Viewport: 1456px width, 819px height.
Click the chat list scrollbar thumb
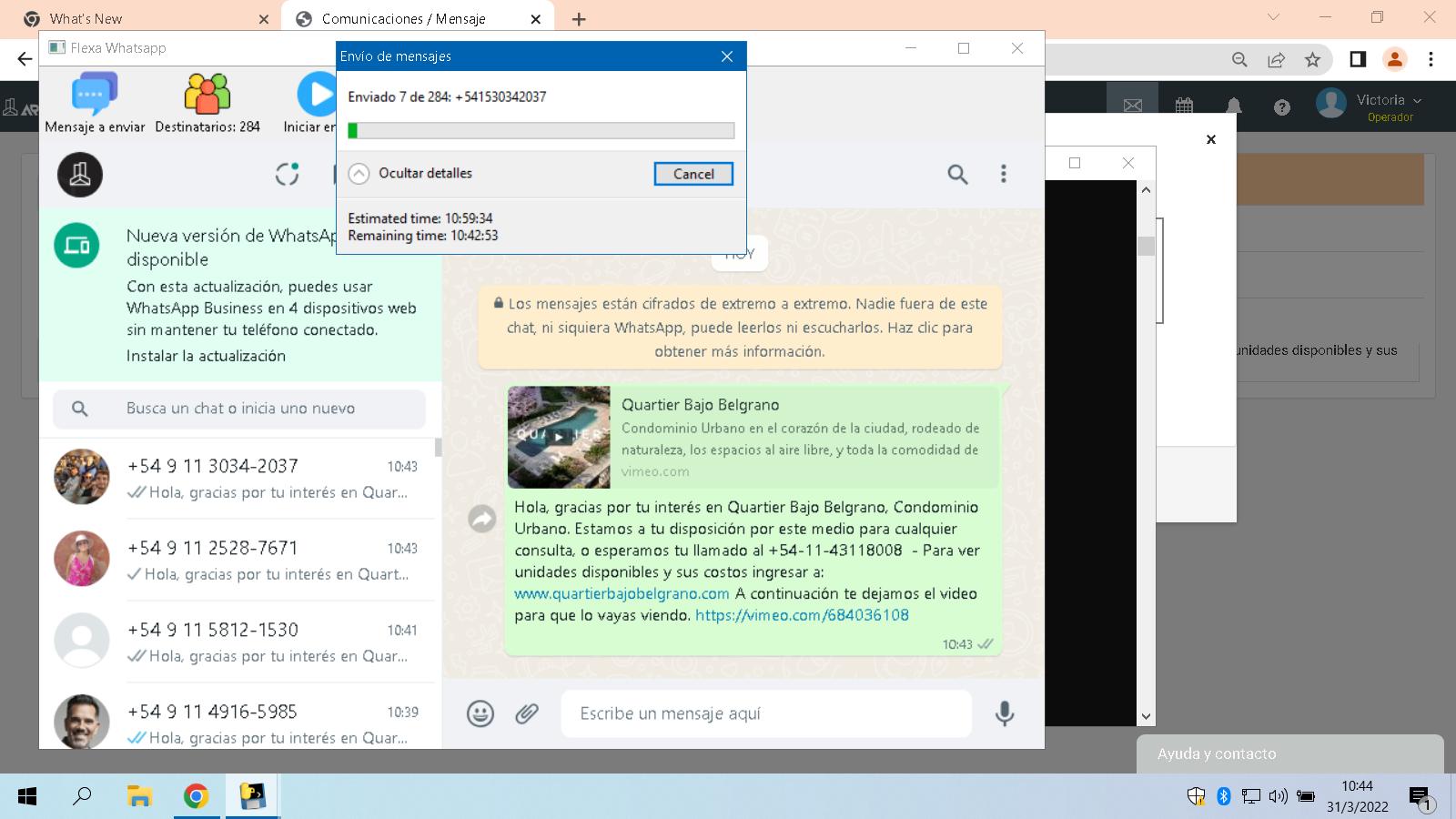click(439, 447)
